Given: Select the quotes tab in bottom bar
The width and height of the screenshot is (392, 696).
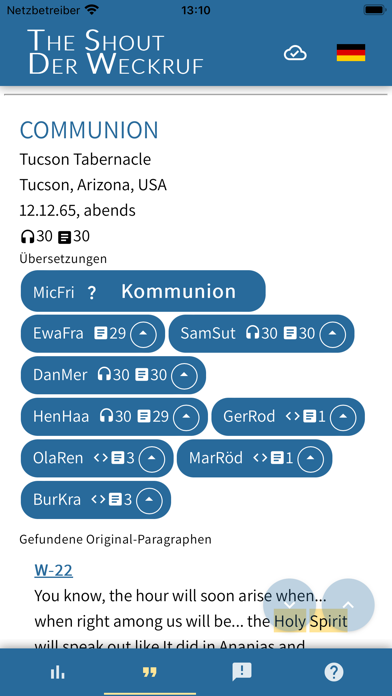Looking at the screenshot, I should [150, 672].
